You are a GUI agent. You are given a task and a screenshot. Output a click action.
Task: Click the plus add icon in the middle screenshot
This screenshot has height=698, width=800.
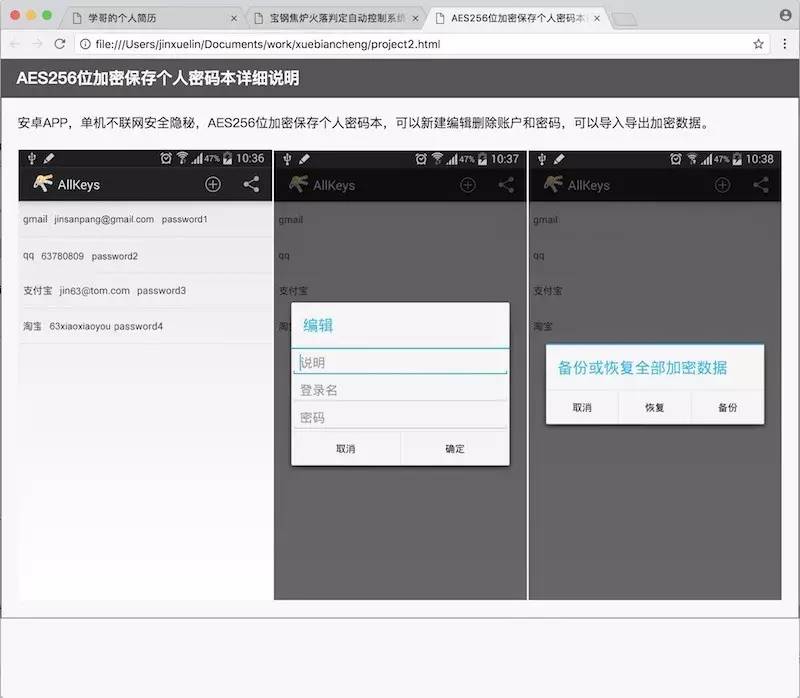[467, 185]
